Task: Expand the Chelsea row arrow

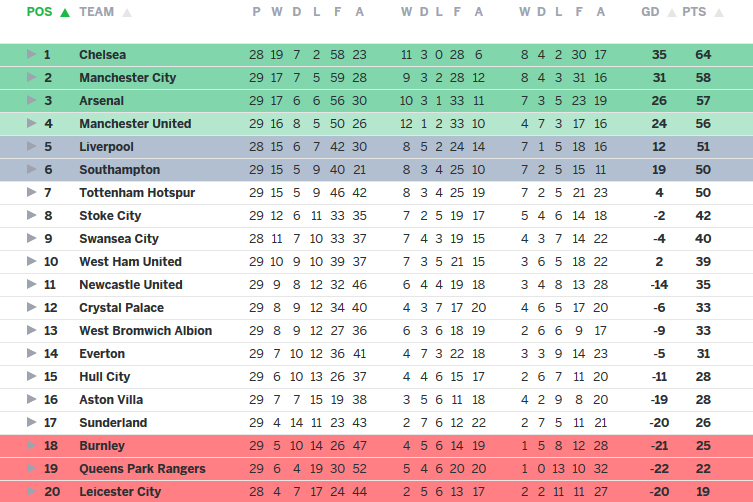Action: (31, 54)
